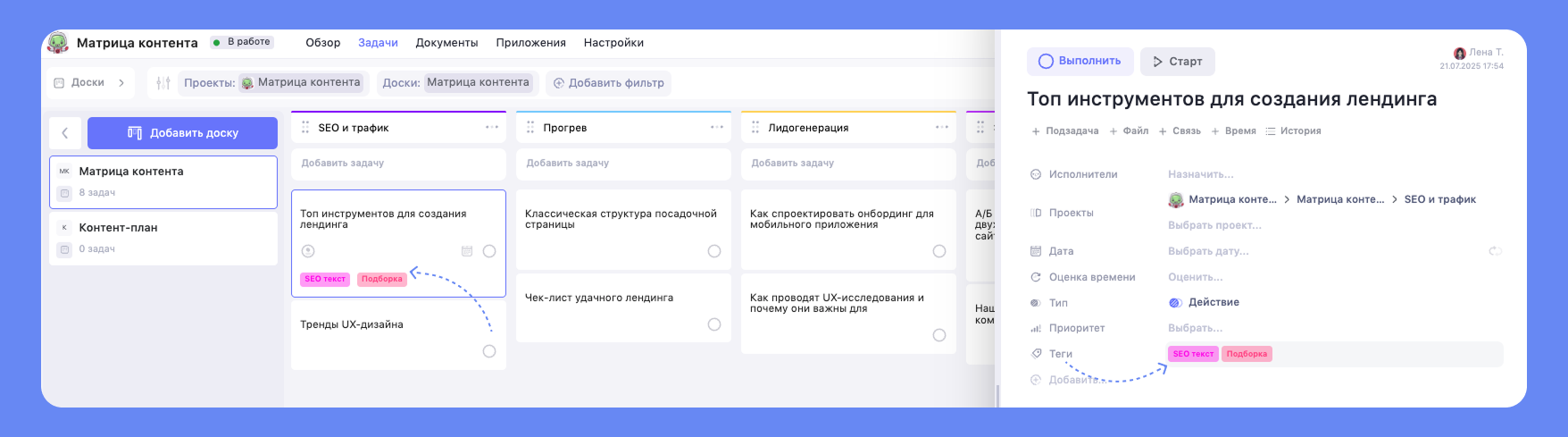The height and width of the screenshot is (437, 1568).
Task: Click assignee icon on Топ инструментов card
Action: click(308, 251)
